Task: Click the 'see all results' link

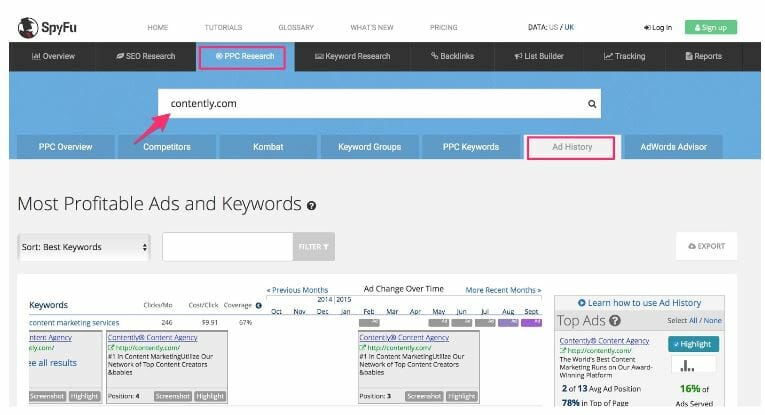Action: (x=53, y=363)
